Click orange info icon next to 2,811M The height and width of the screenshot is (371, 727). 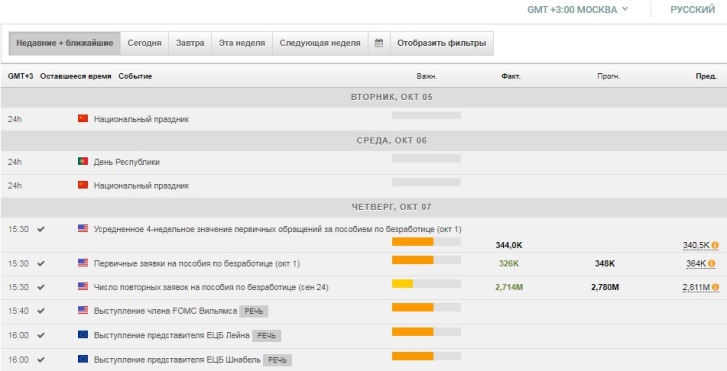[715, 288]
